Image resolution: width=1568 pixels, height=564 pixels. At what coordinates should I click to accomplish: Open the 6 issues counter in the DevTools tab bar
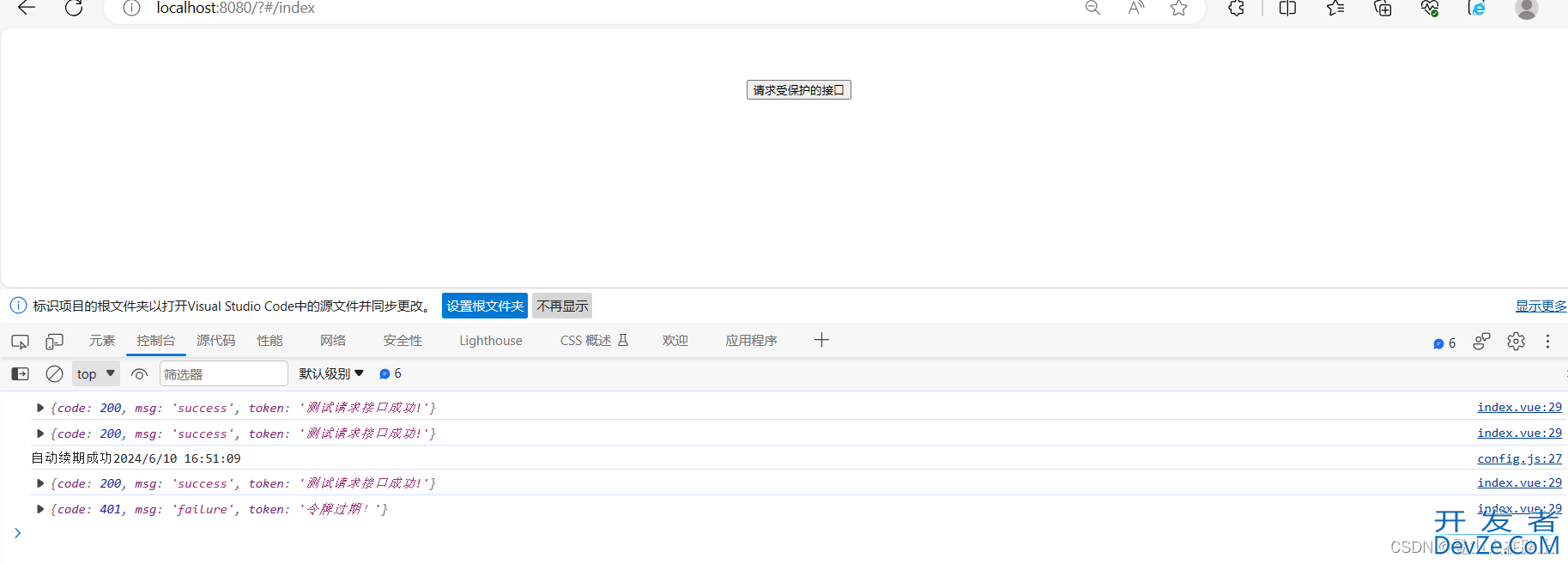(1444, 343)
